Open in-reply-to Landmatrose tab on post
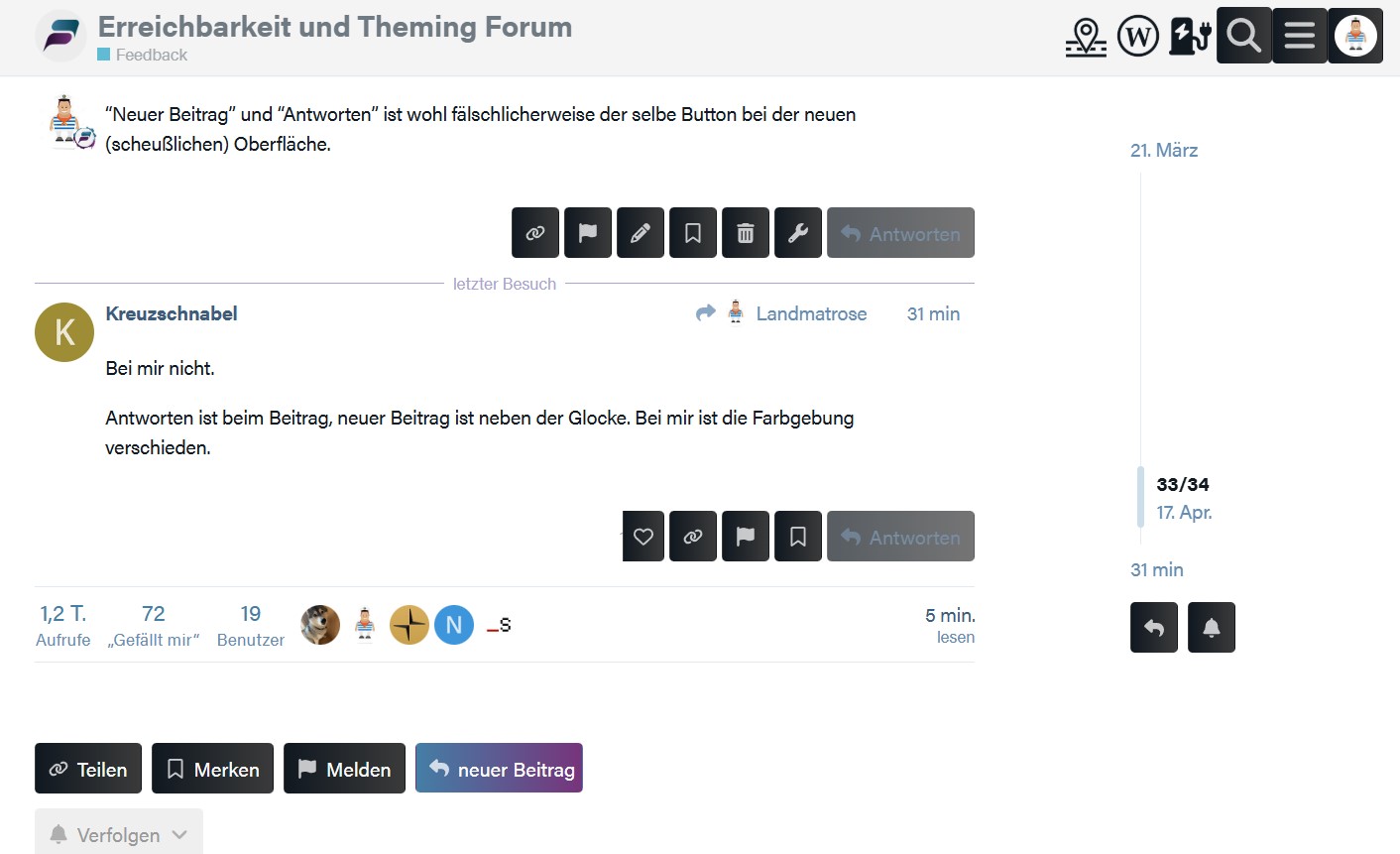Screen dimensions: 1400x854 coord(781,313)
